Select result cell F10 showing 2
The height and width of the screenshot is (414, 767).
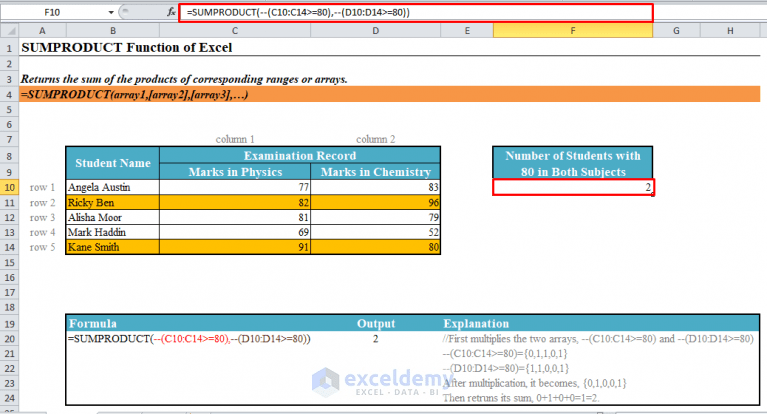point(573,187)
